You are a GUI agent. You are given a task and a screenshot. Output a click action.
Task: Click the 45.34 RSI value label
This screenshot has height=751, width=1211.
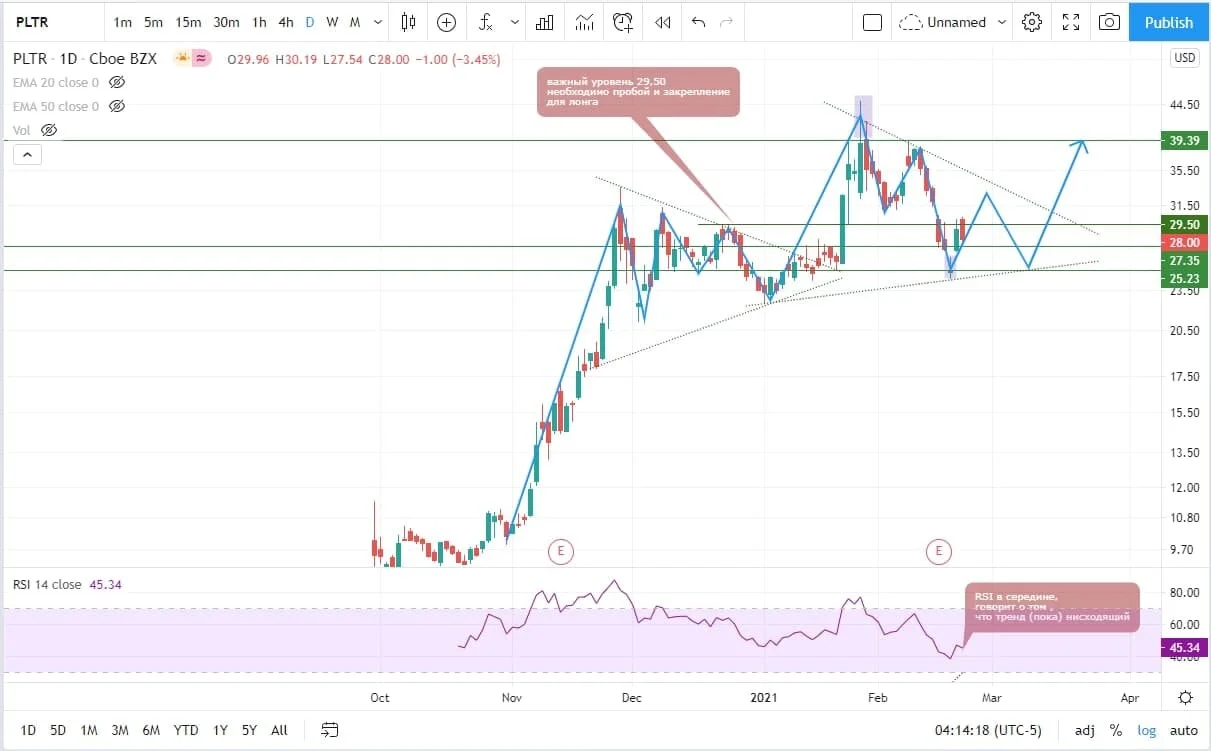pos(1184,647)
